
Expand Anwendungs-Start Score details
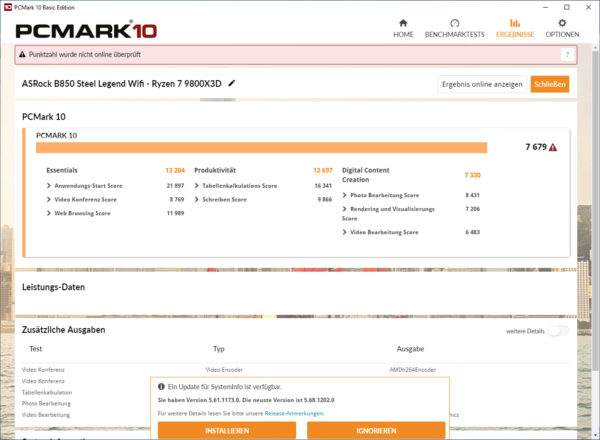pyautogui.click(x=50, y=186)
